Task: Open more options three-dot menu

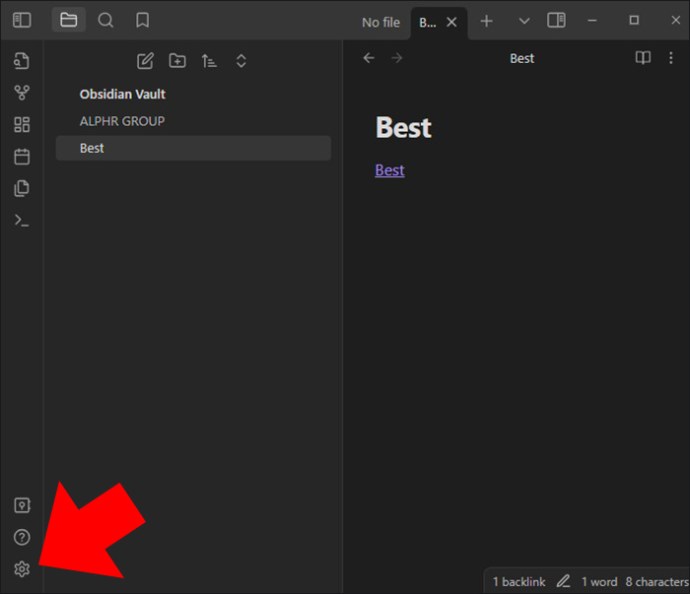Action: pos(671,58)
